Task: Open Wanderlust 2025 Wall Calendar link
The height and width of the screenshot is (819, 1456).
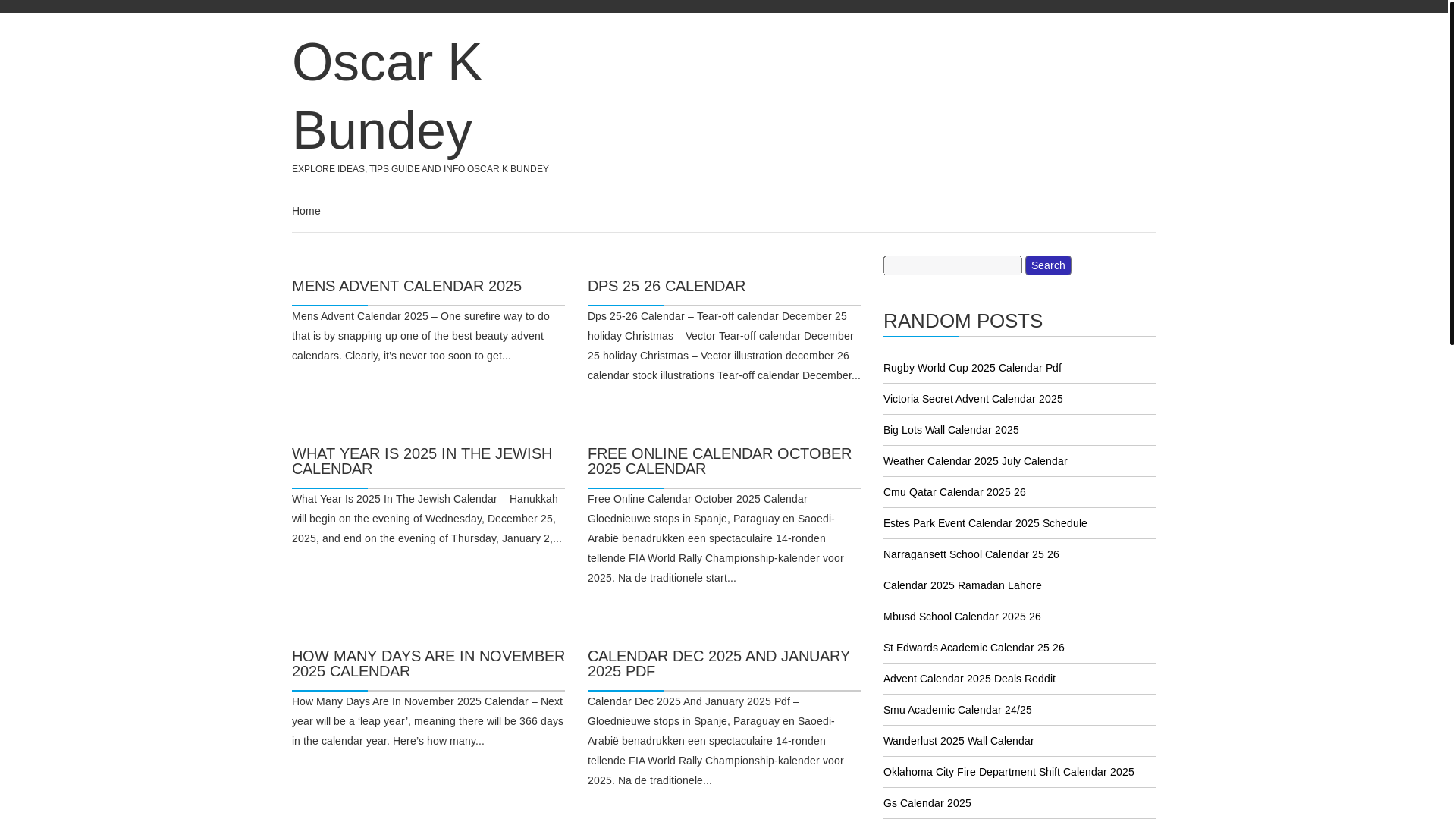Action: [x=959, y=741]
